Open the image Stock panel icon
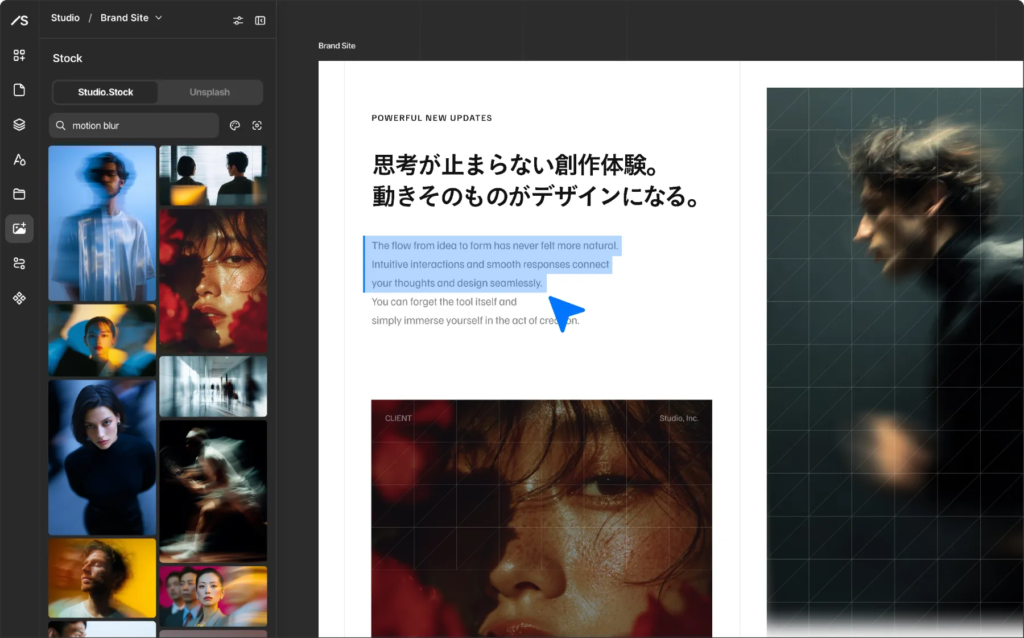This screenshot has width=1024, height=638. 19,227
